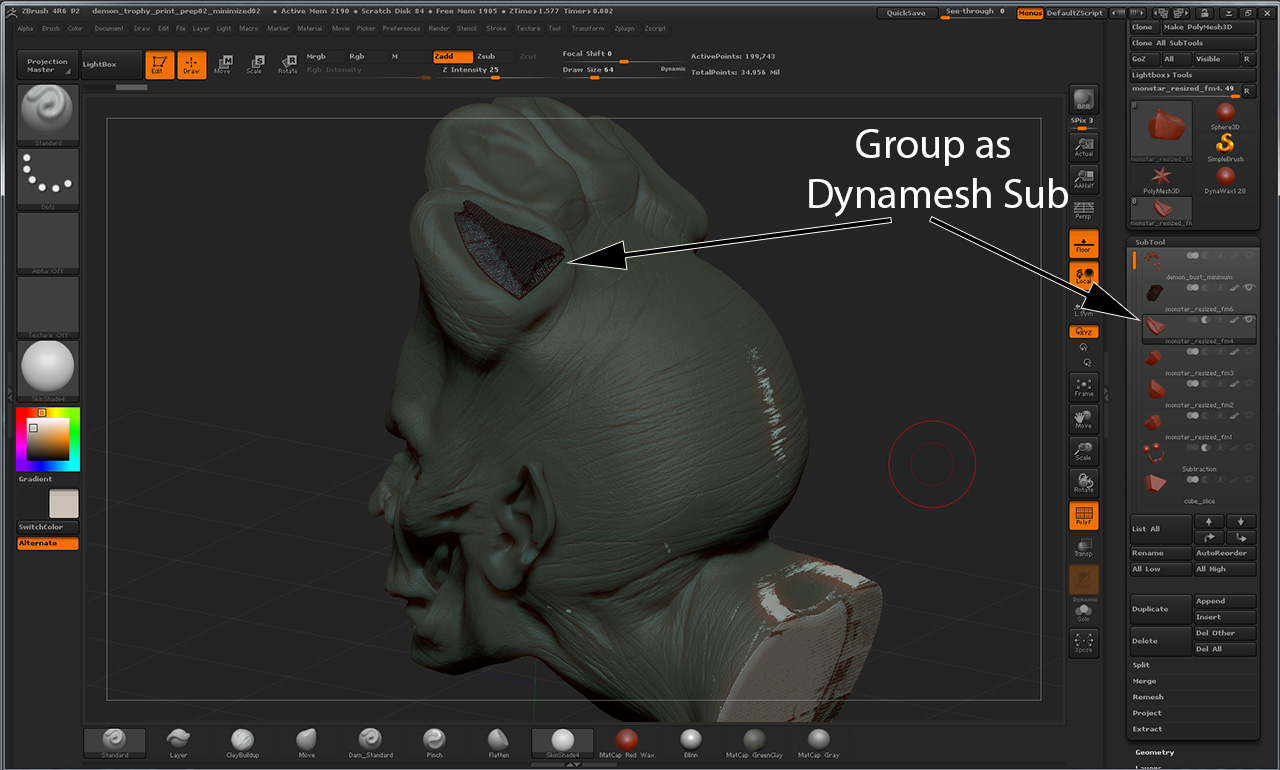Click the AutoReorder button
The width and height of the screenshot is (1280, 770).
click(1225, 553)
